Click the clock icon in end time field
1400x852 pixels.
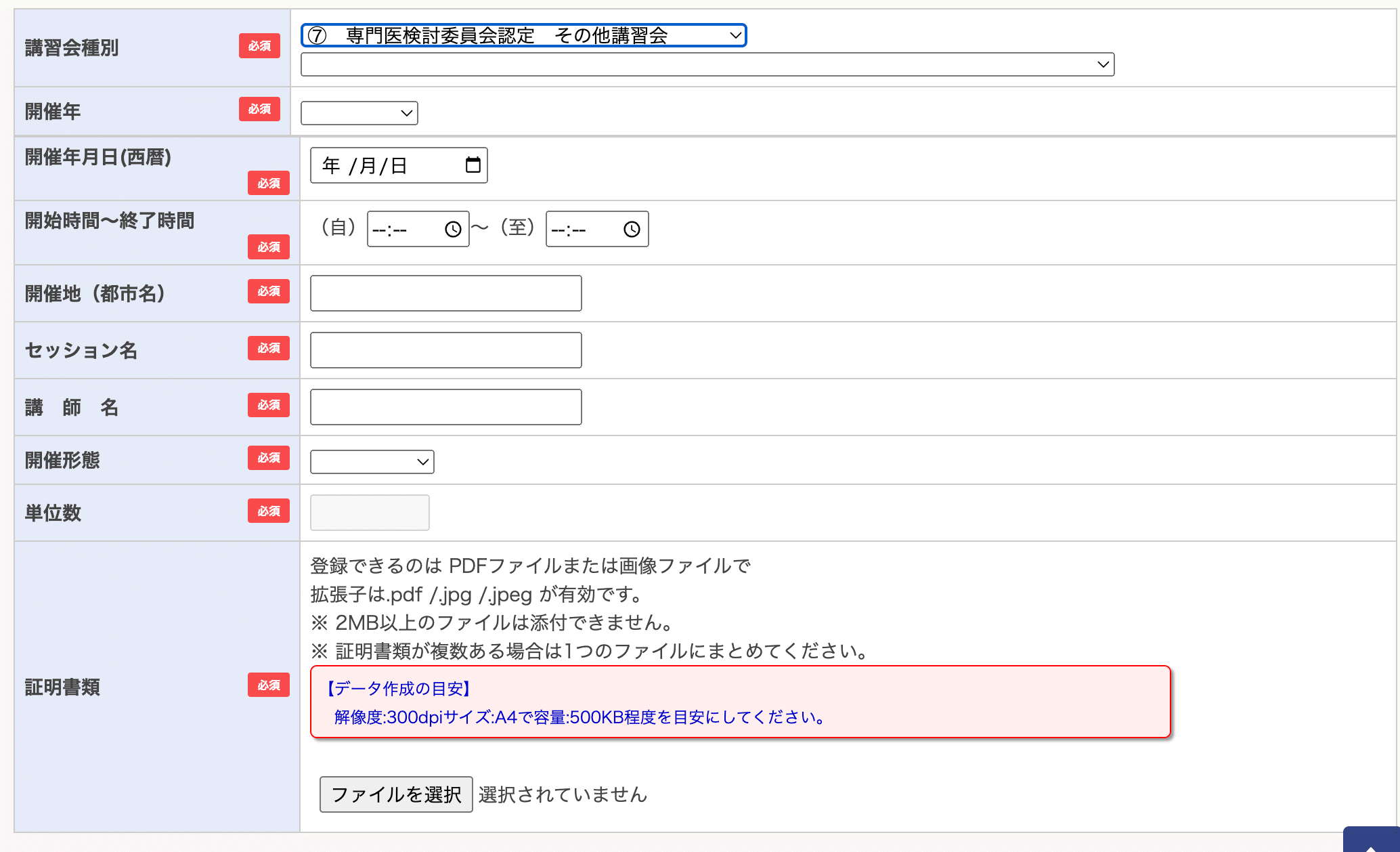click(x=632, y=230)
